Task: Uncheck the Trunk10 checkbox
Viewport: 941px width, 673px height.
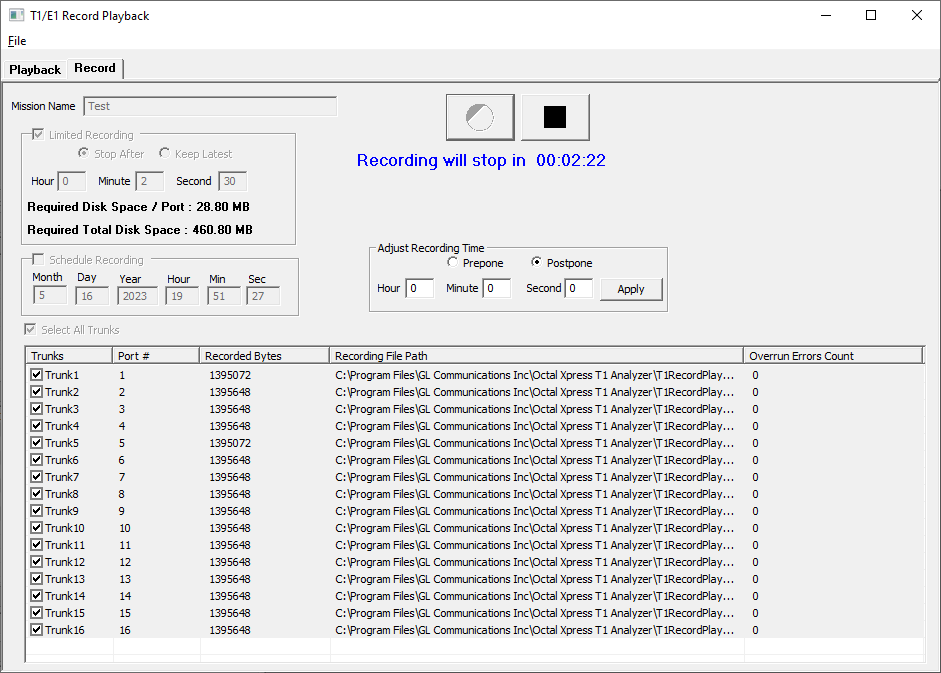Action: pos(37,528)
